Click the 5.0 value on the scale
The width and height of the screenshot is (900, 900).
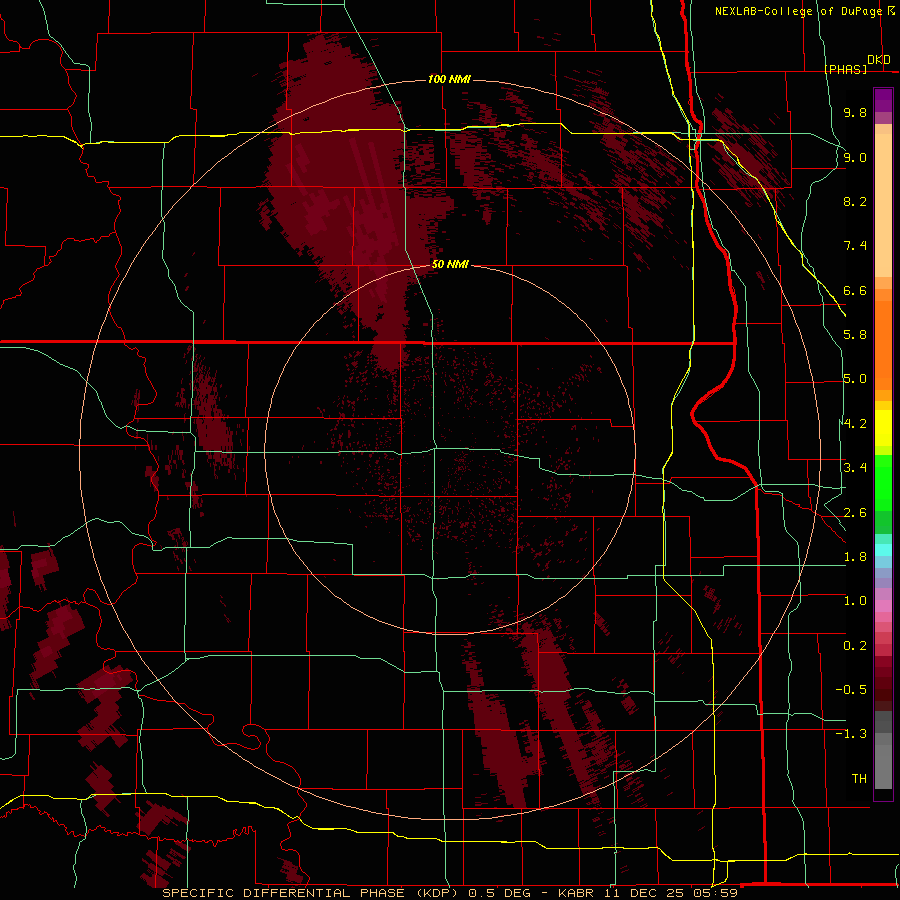pos(855,379)
